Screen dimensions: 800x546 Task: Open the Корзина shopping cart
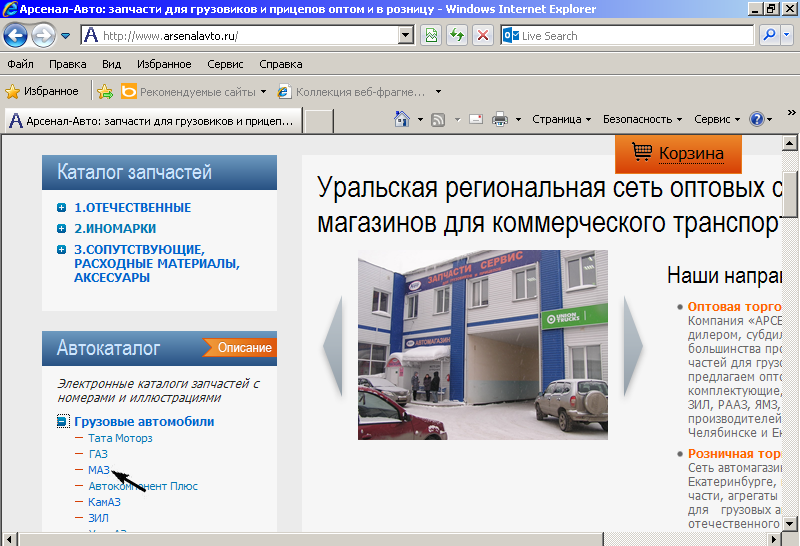pos(678,154)
